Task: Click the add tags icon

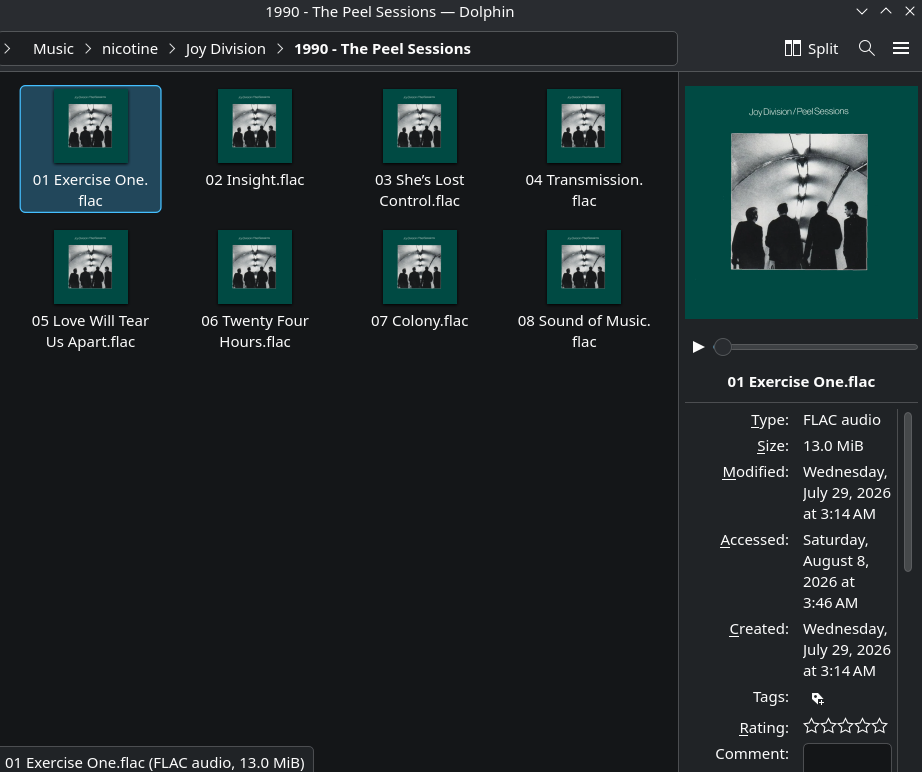Action: (817, 698)
